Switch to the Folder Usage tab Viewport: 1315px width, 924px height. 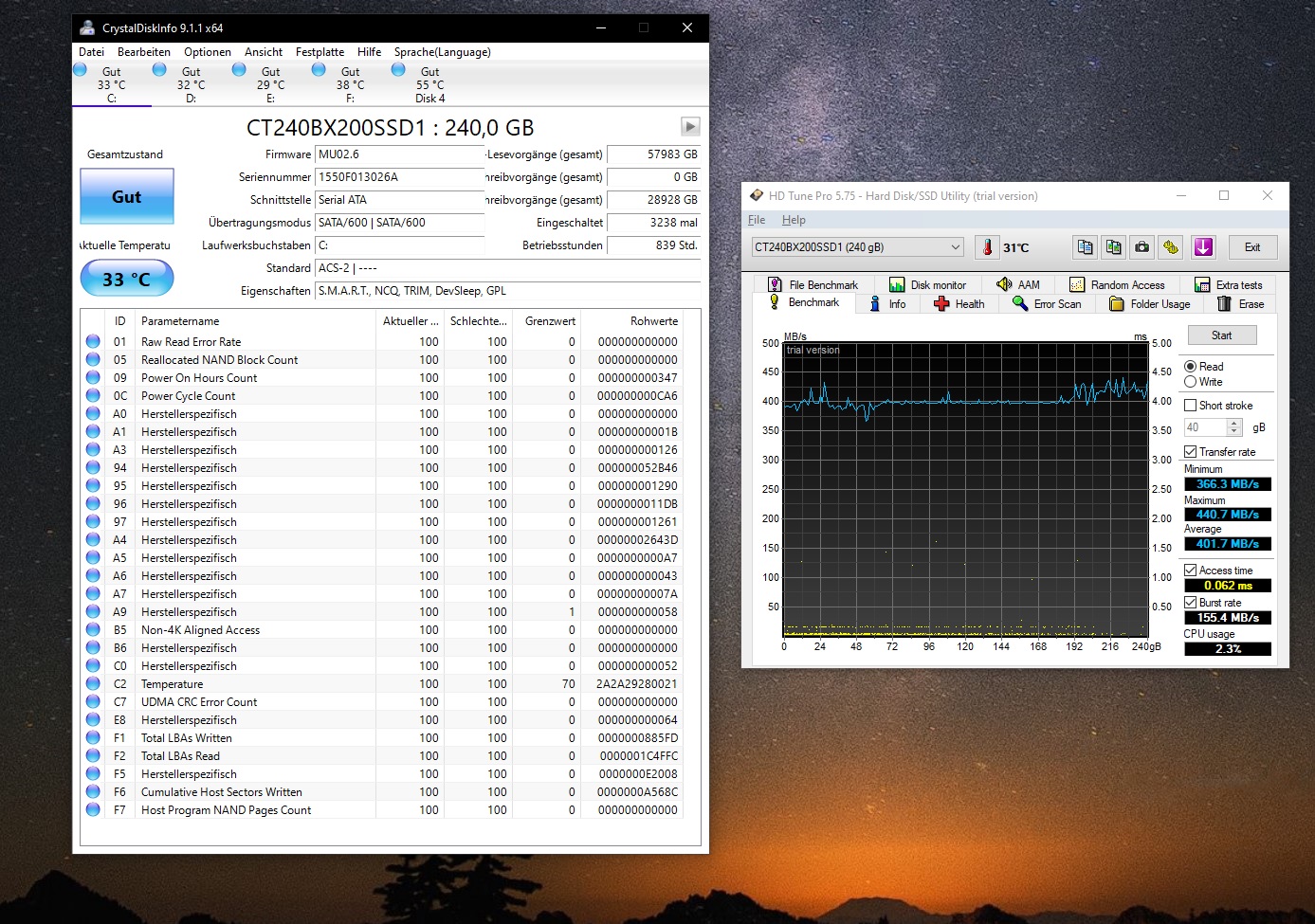pyautogui.click(x=1149, y=303)
